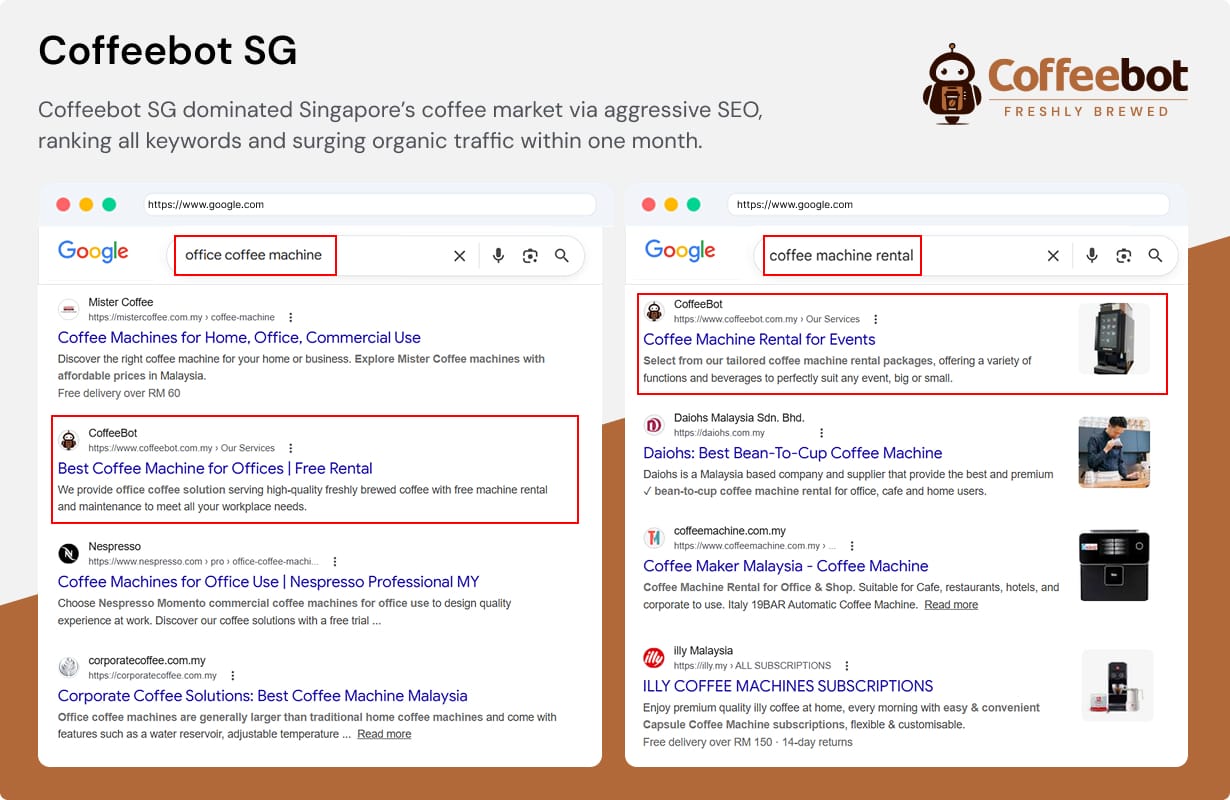This screenshot has width=1230, height=800.
Task: Click 'Read more' under corporatecoffee result
Action: (384, 734)
